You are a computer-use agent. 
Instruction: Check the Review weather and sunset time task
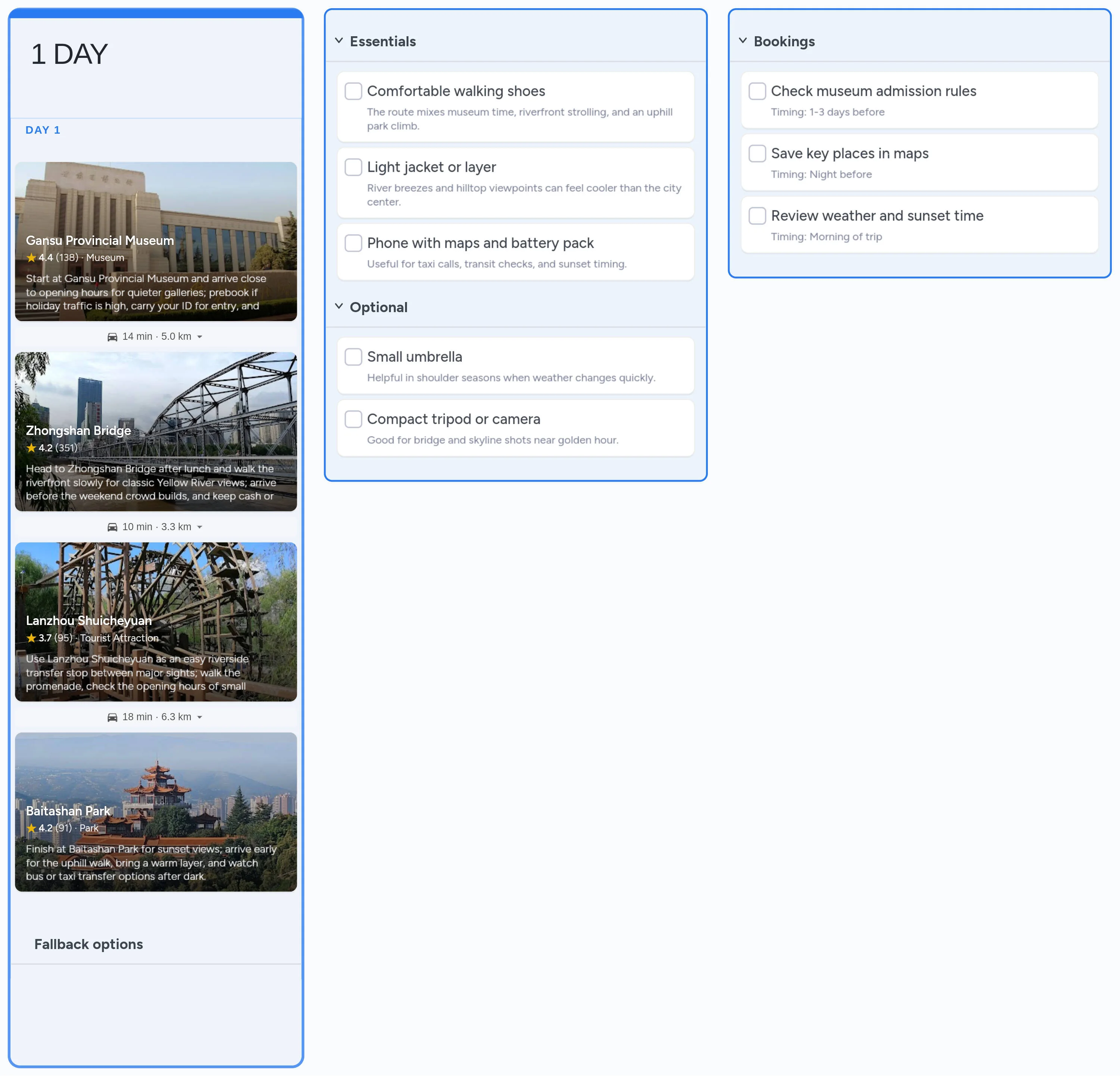(x=757, y=215)
